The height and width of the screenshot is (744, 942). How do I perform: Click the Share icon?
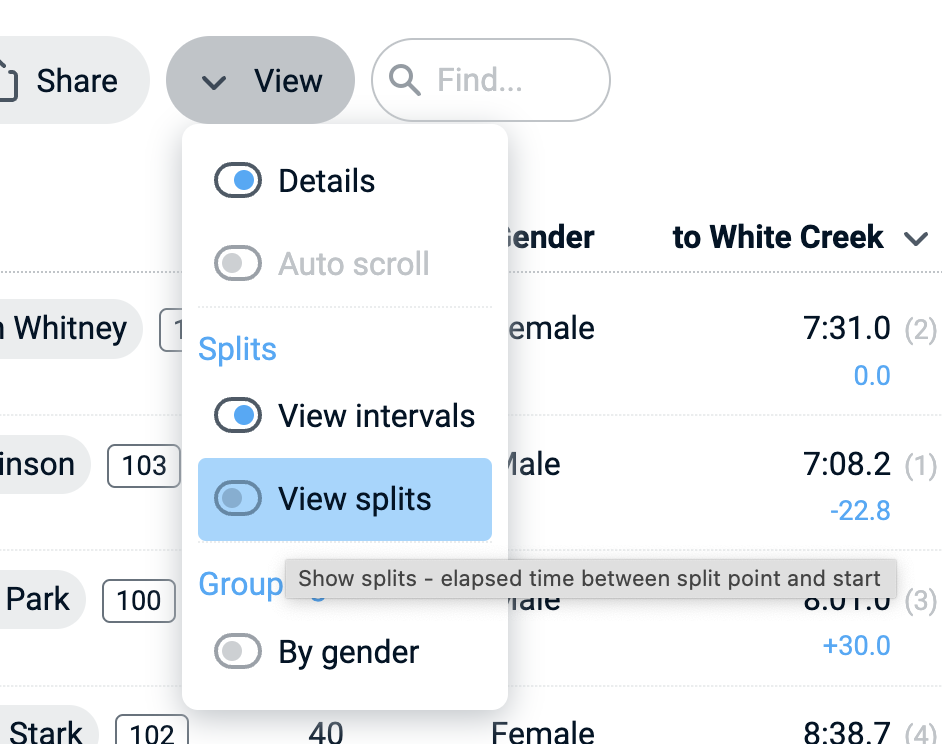[x=8, y=81]
